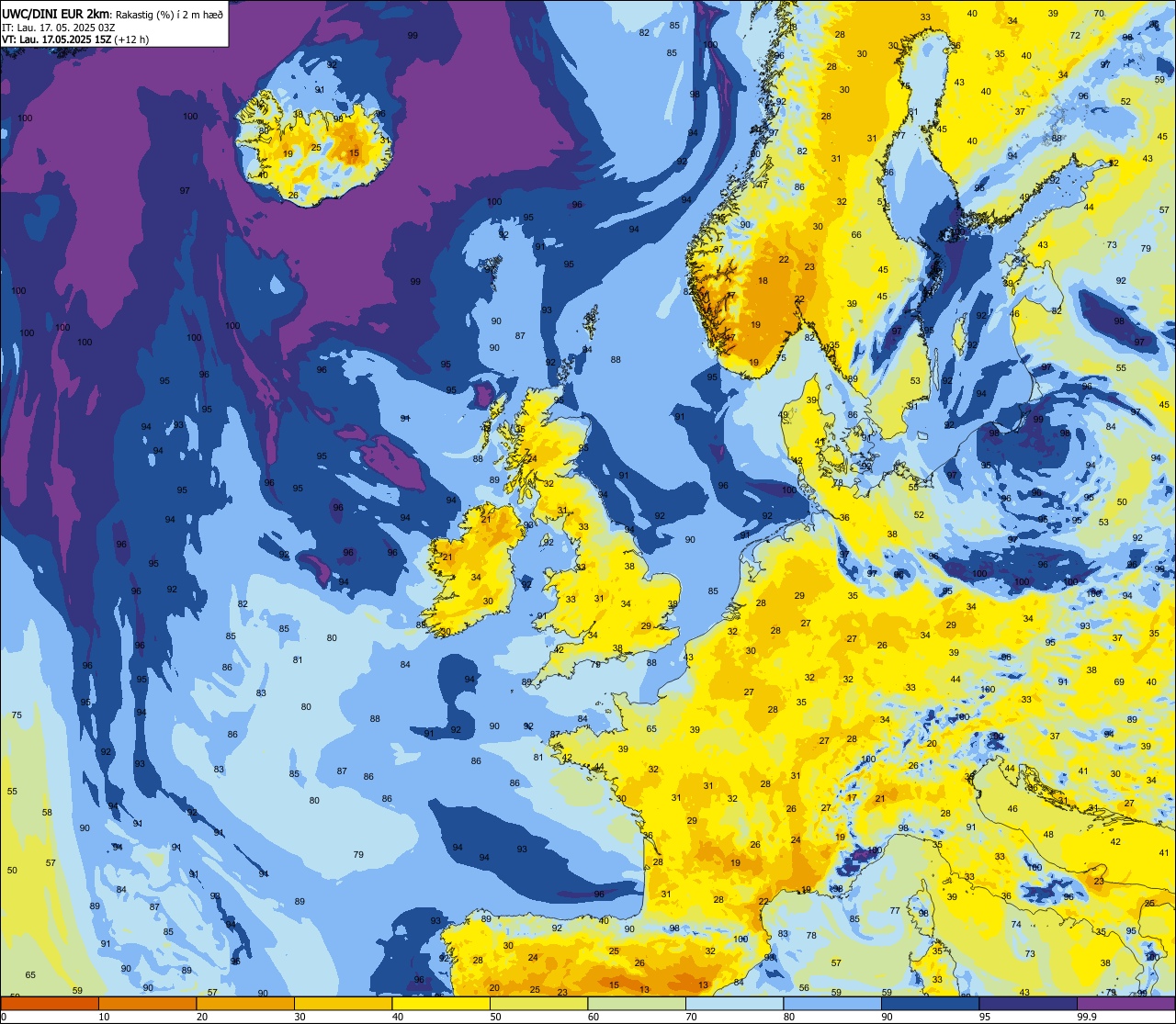Click the legend label '30'
This screenshot has width=1176, height=1024.
(x=300, y=1017)
